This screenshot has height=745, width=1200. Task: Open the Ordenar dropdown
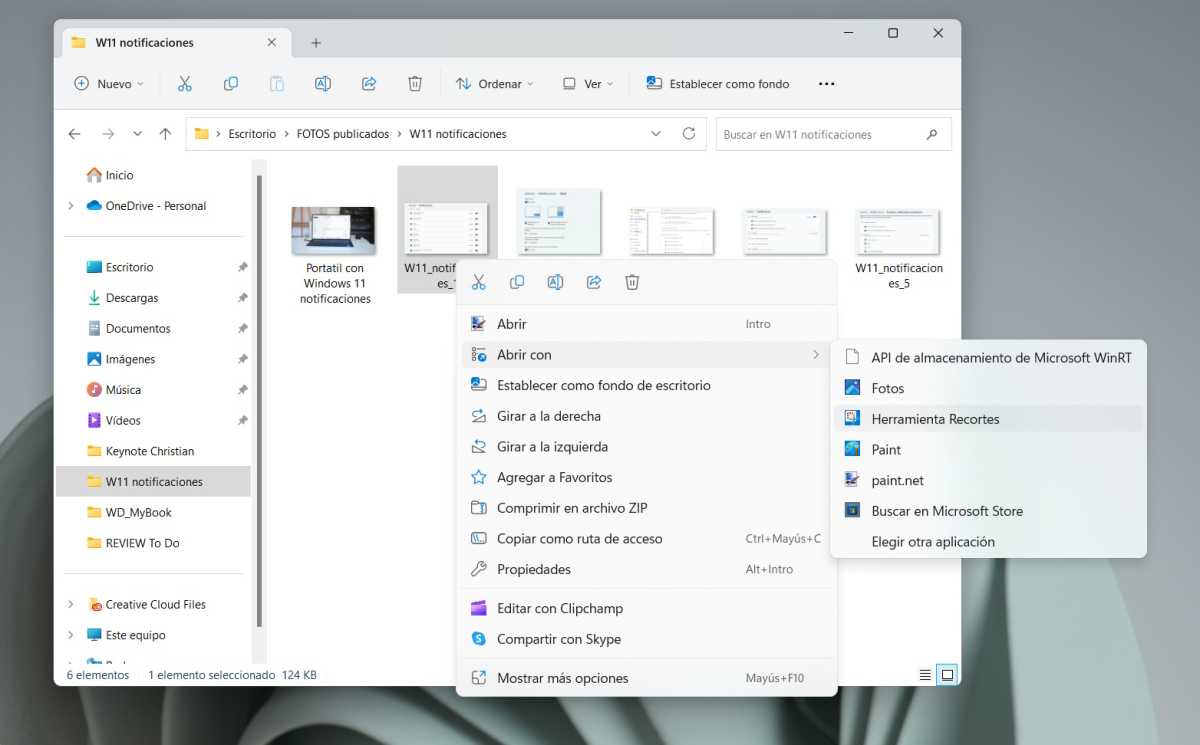point(494,84)
